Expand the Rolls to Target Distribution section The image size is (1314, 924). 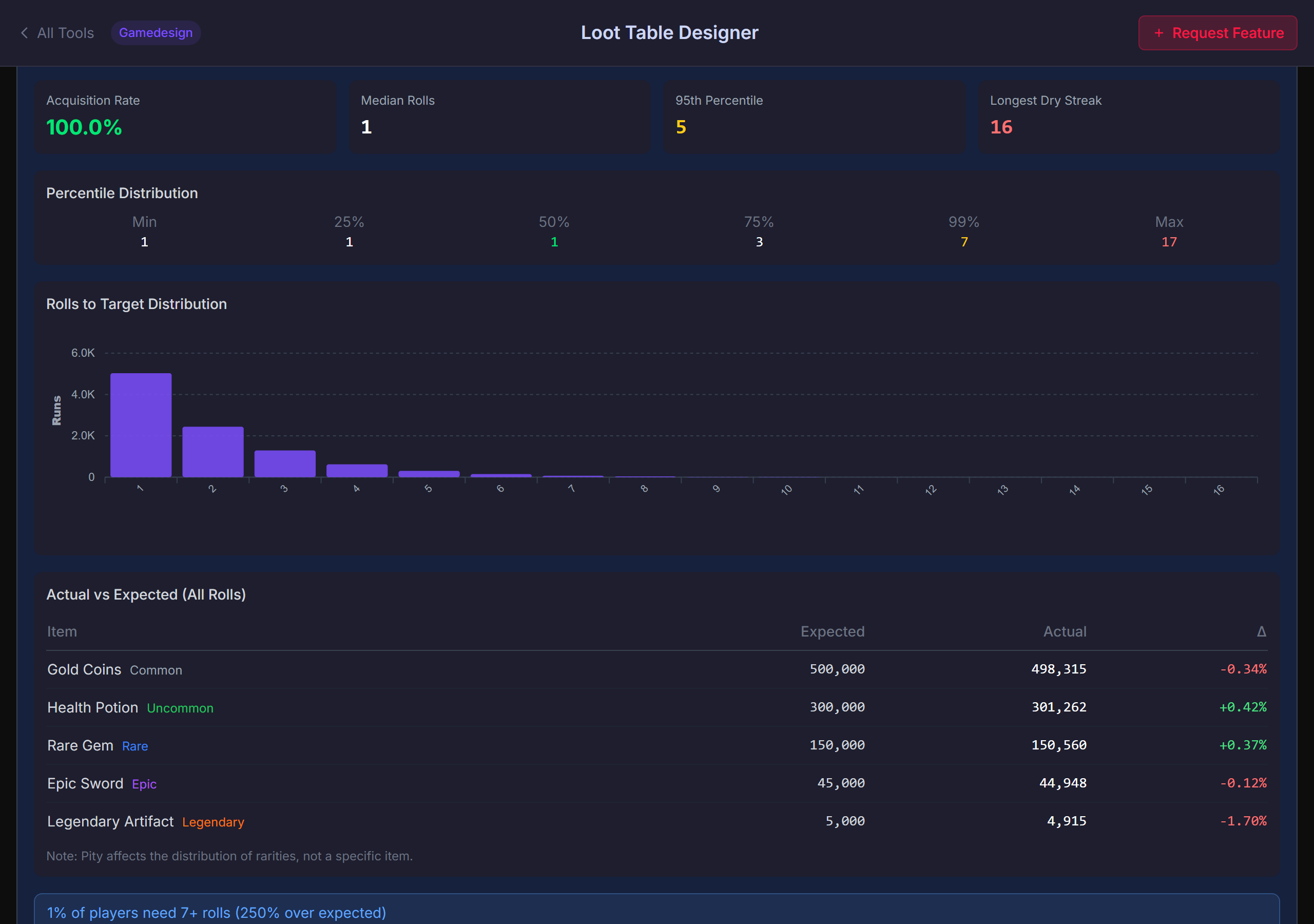tap(136, 304)
